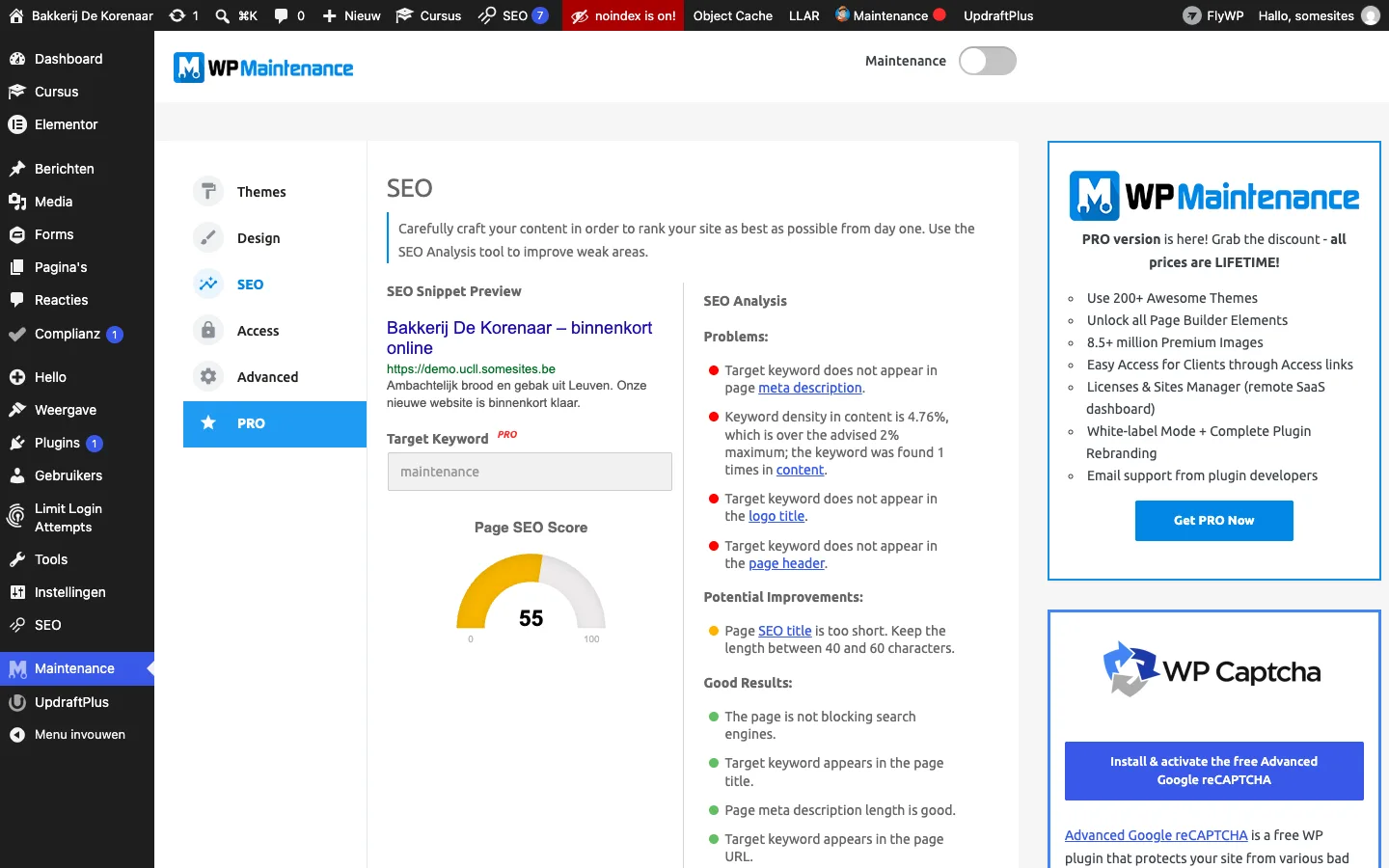Screen dimensions: 1389x868
Task: Click the Pagina's sidebar icon
Action: point(16,267)
